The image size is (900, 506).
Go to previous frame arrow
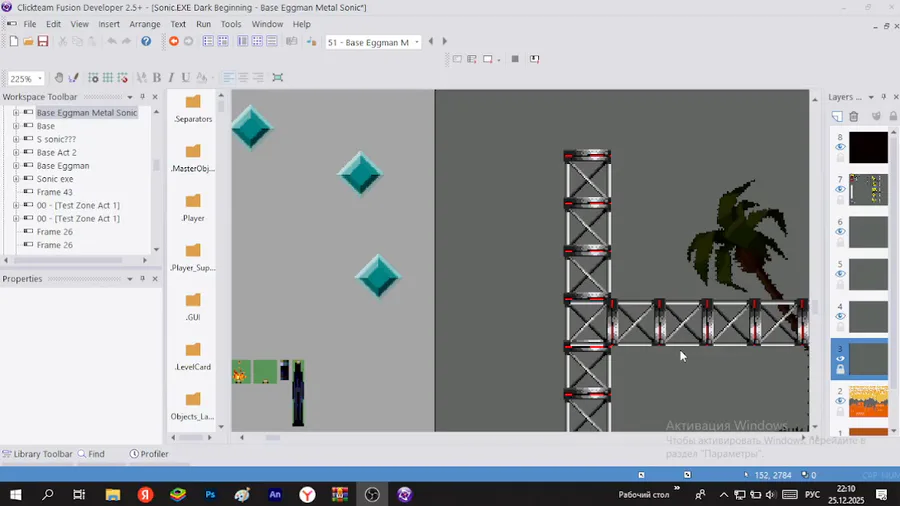pyautogui.click(x=430, y=41)
